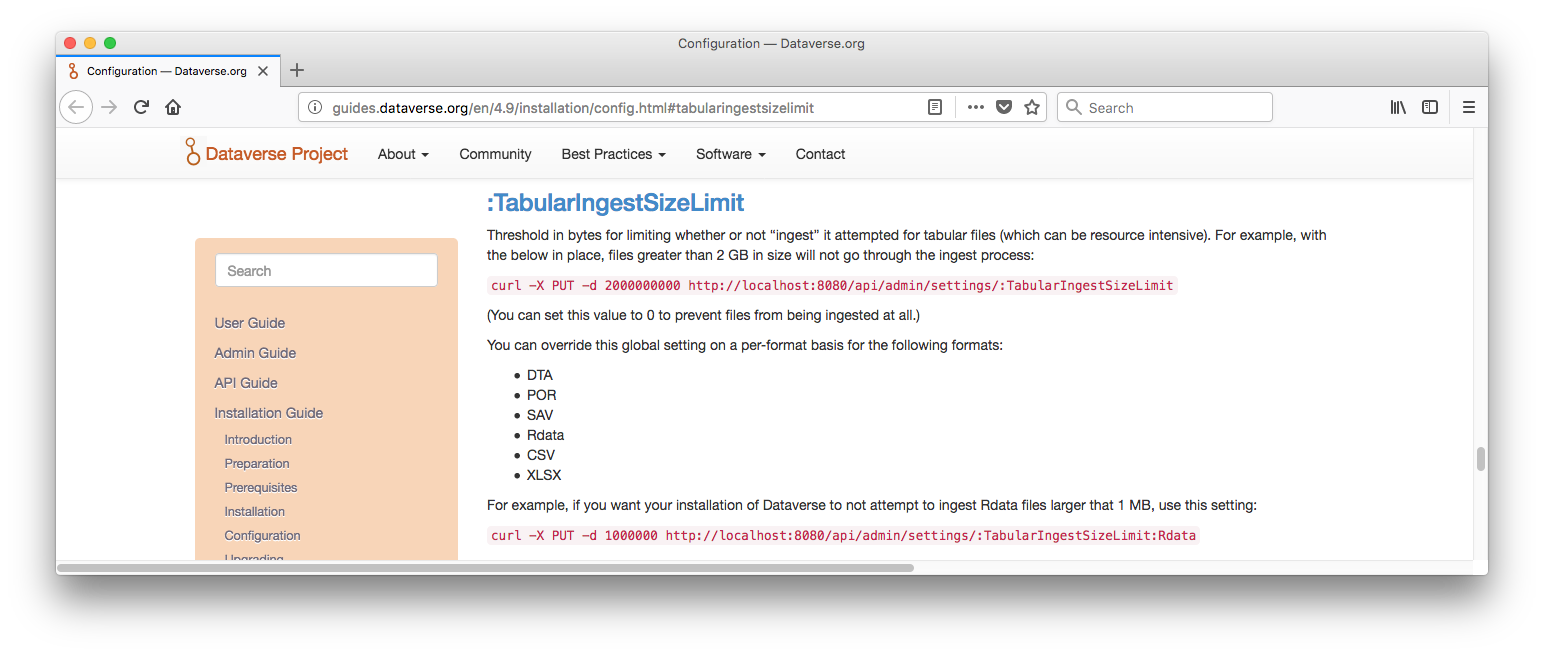Click the curl command with 2000000000
The height and width of the screenshot is (655, 1544).
pyautogui.click(x=832, y=285)
